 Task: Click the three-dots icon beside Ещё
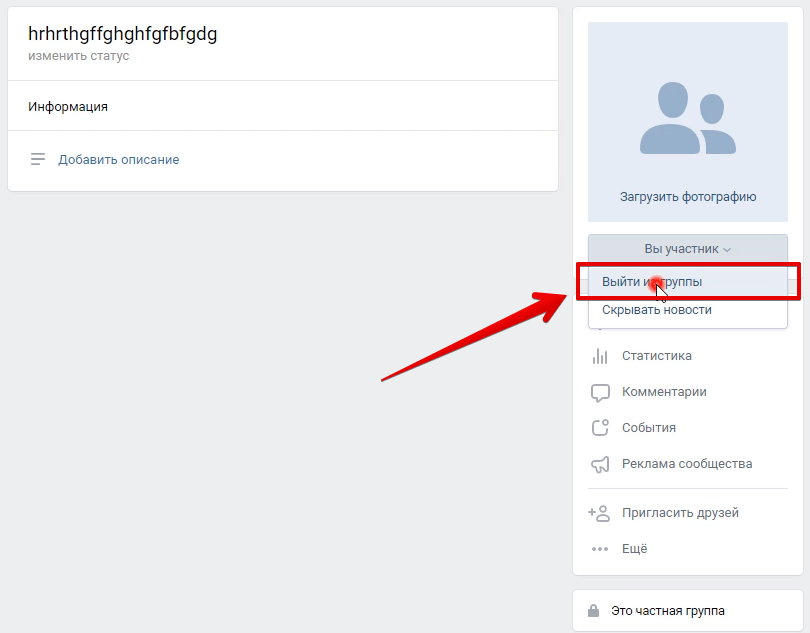click(x=600, y=549)
